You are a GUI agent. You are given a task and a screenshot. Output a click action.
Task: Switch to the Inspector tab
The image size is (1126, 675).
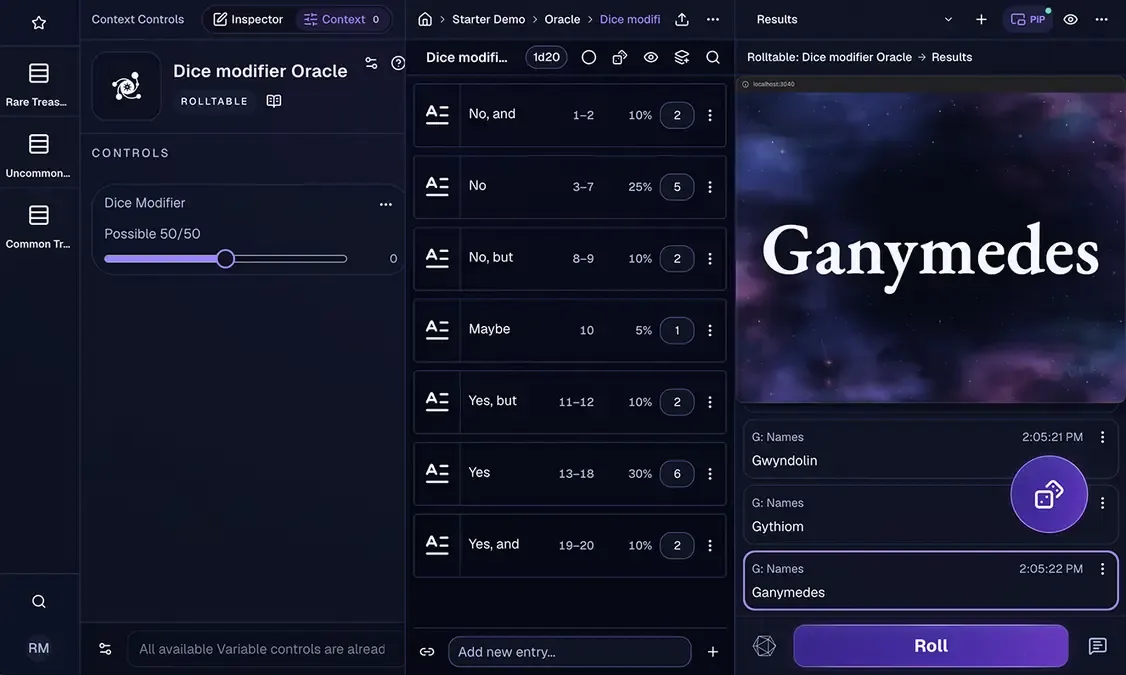(x=248, y=19)
